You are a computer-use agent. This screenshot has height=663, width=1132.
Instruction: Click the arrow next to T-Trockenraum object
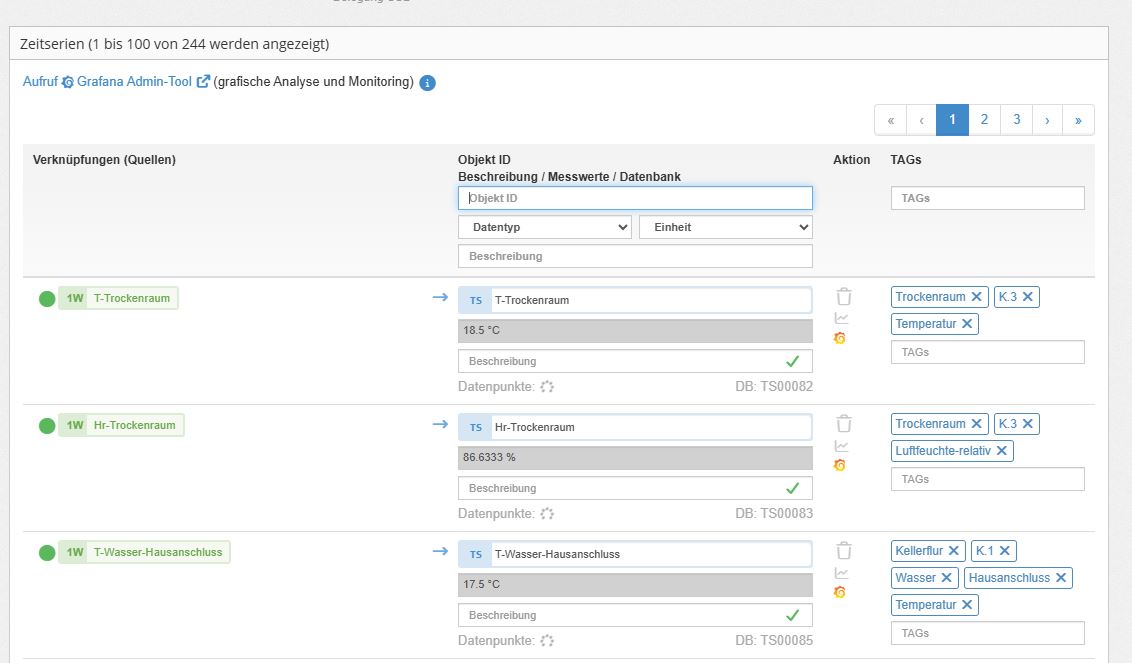coord(440,297)
